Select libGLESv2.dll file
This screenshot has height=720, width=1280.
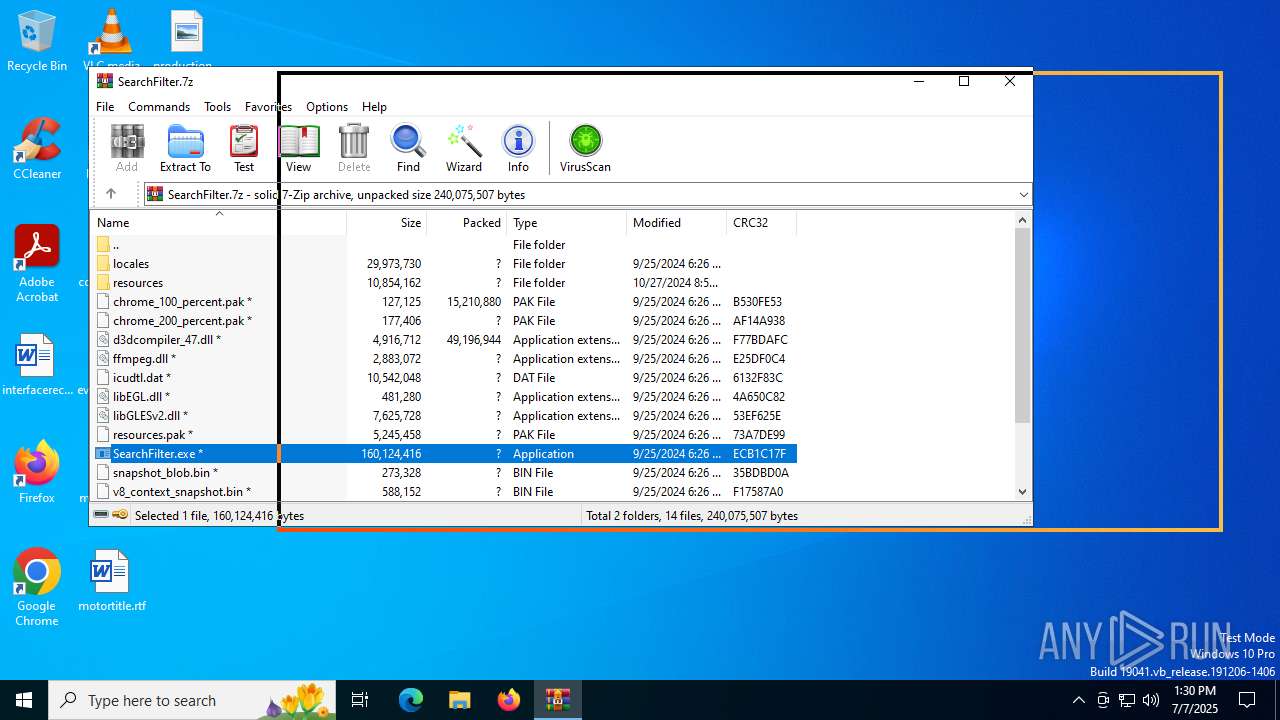(x=444, y=416)
